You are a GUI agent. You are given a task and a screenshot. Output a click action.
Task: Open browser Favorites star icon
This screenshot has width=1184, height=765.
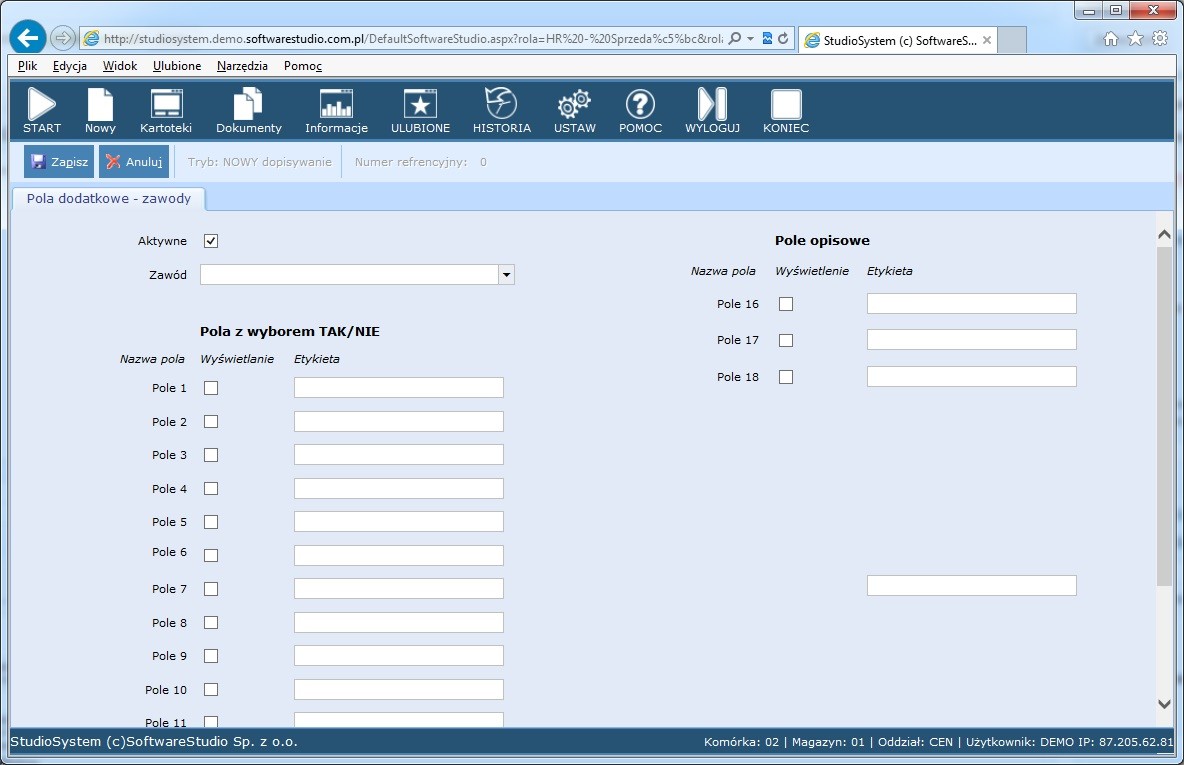1135,39
